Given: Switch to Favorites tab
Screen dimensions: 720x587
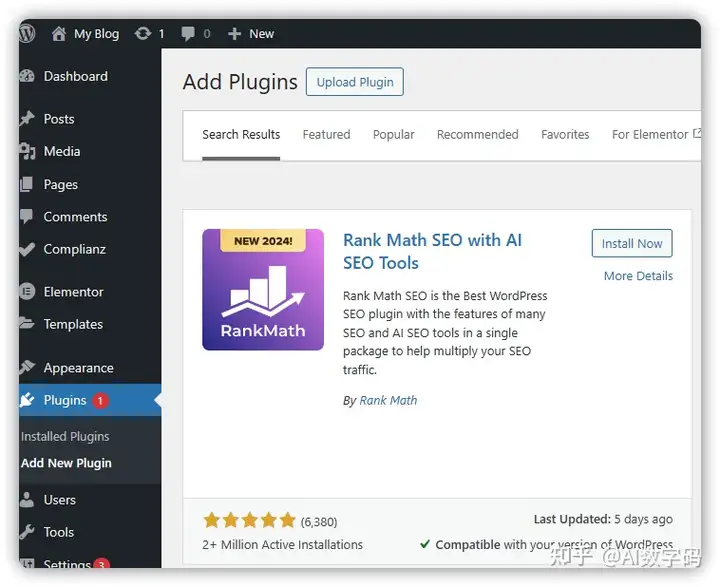Looking at the screenshot, I should pos(565,135).
